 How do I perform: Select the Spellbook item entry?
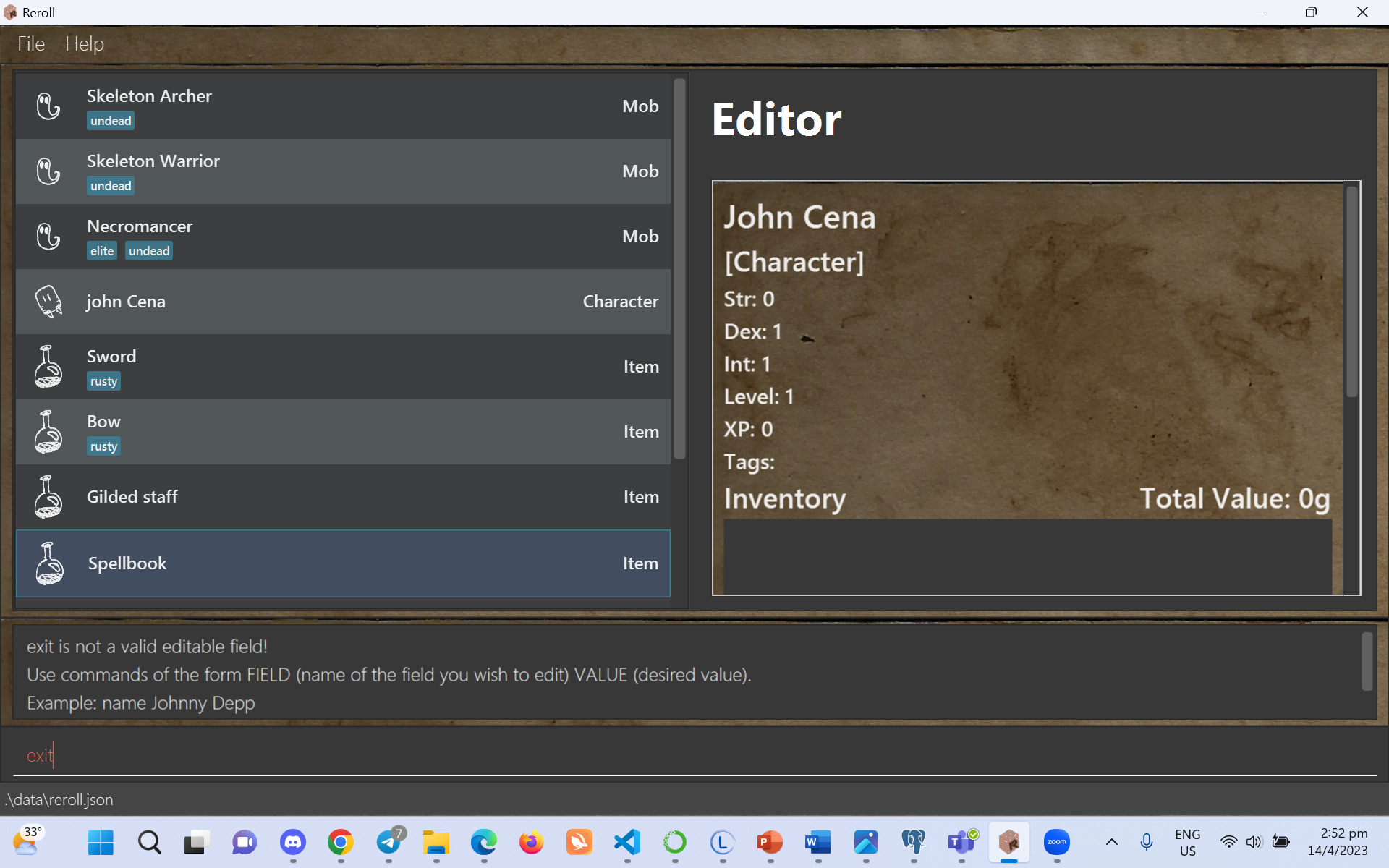(x=343, y=563)
